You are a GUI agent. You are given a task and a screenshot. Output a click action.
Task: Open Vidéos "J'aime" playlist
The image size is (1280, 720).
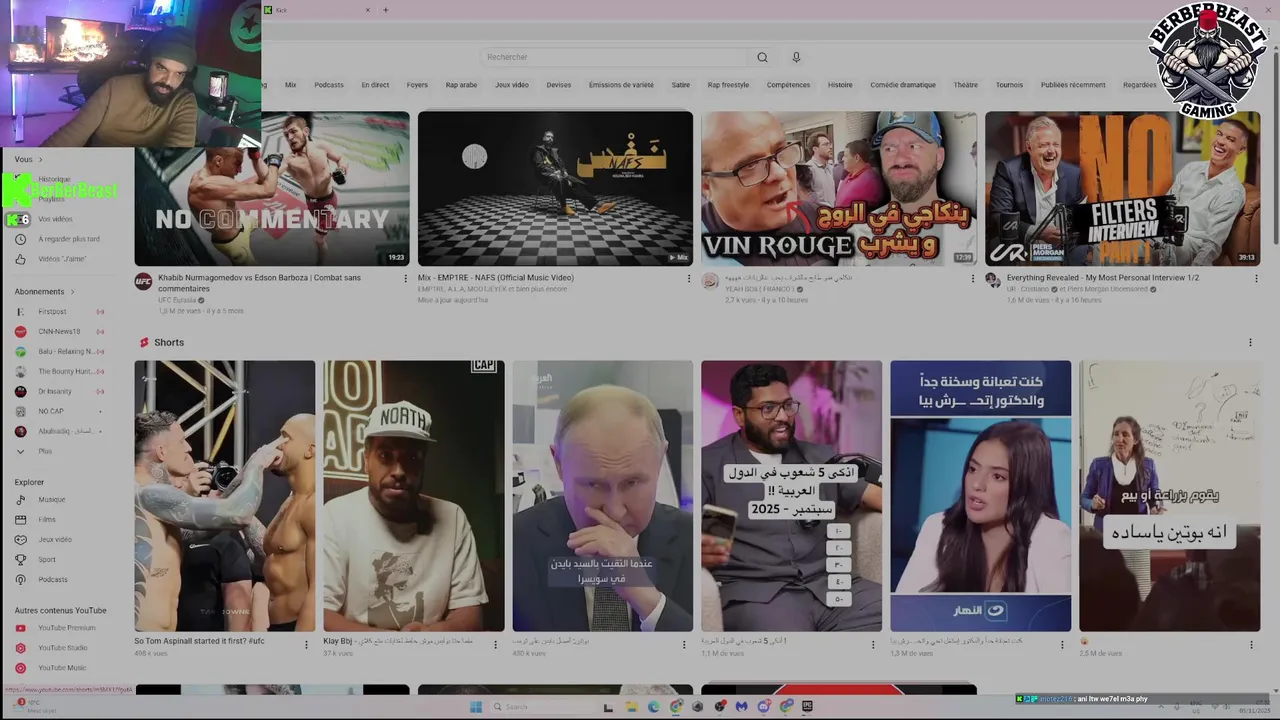point(61,259)
